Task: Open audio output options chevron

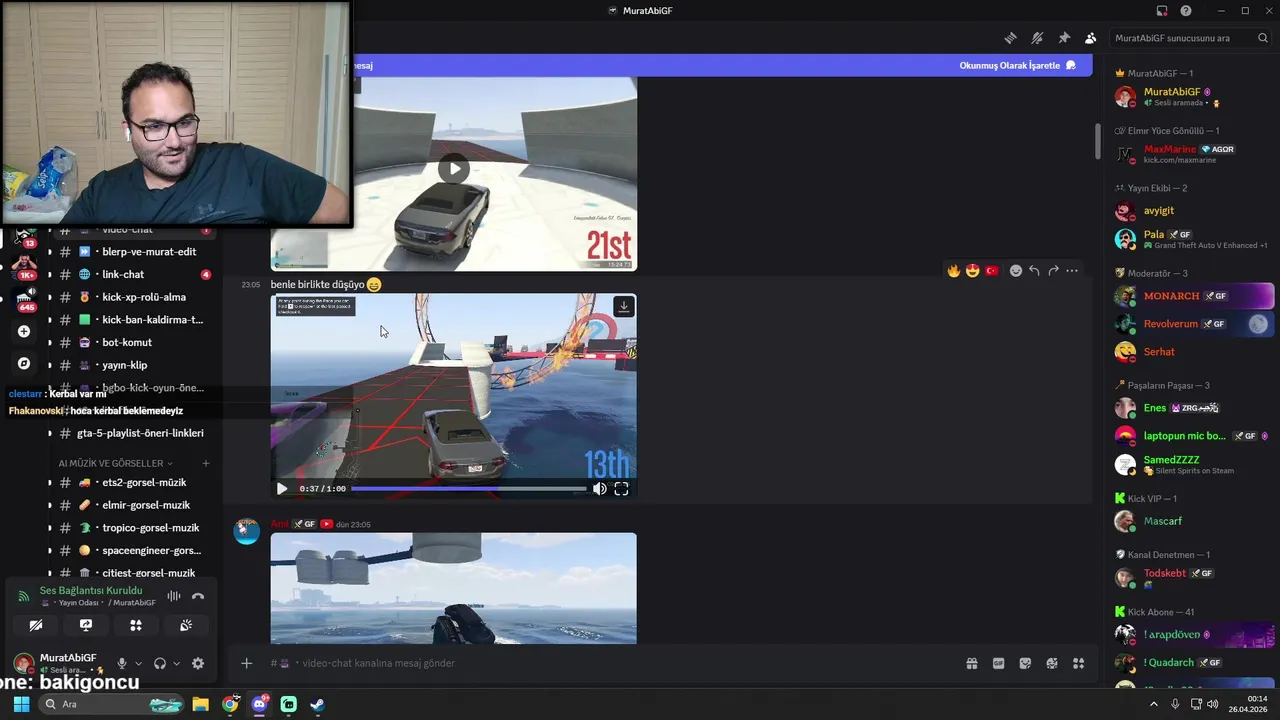Action: point(176,663)
